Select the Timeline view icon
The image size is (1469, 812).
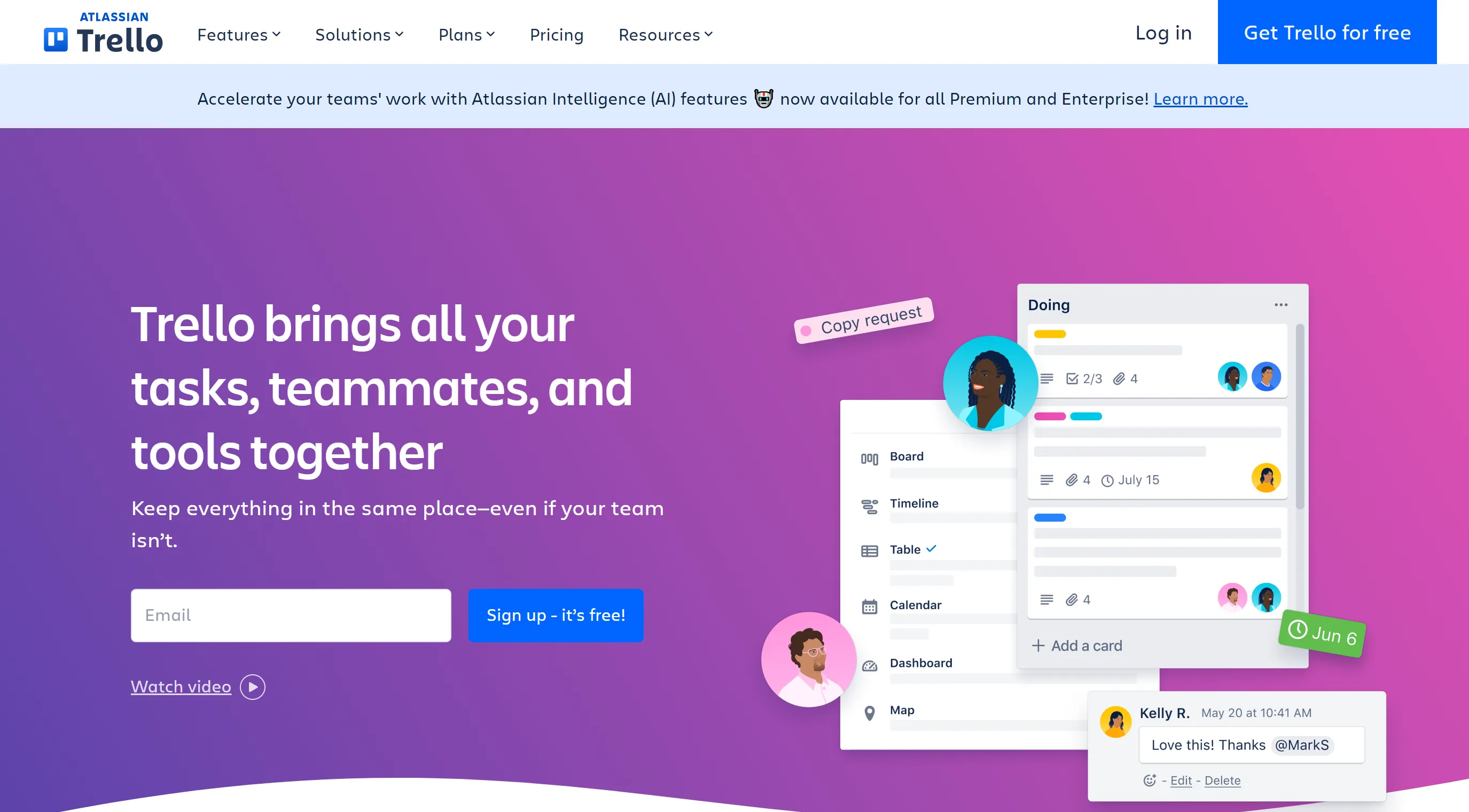868,503
